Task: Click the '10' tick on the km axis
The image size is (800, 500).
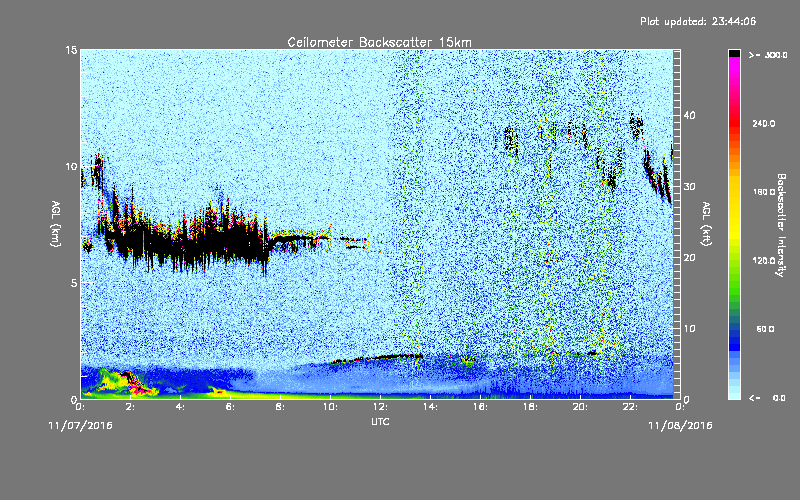Action: pos(71,166)
